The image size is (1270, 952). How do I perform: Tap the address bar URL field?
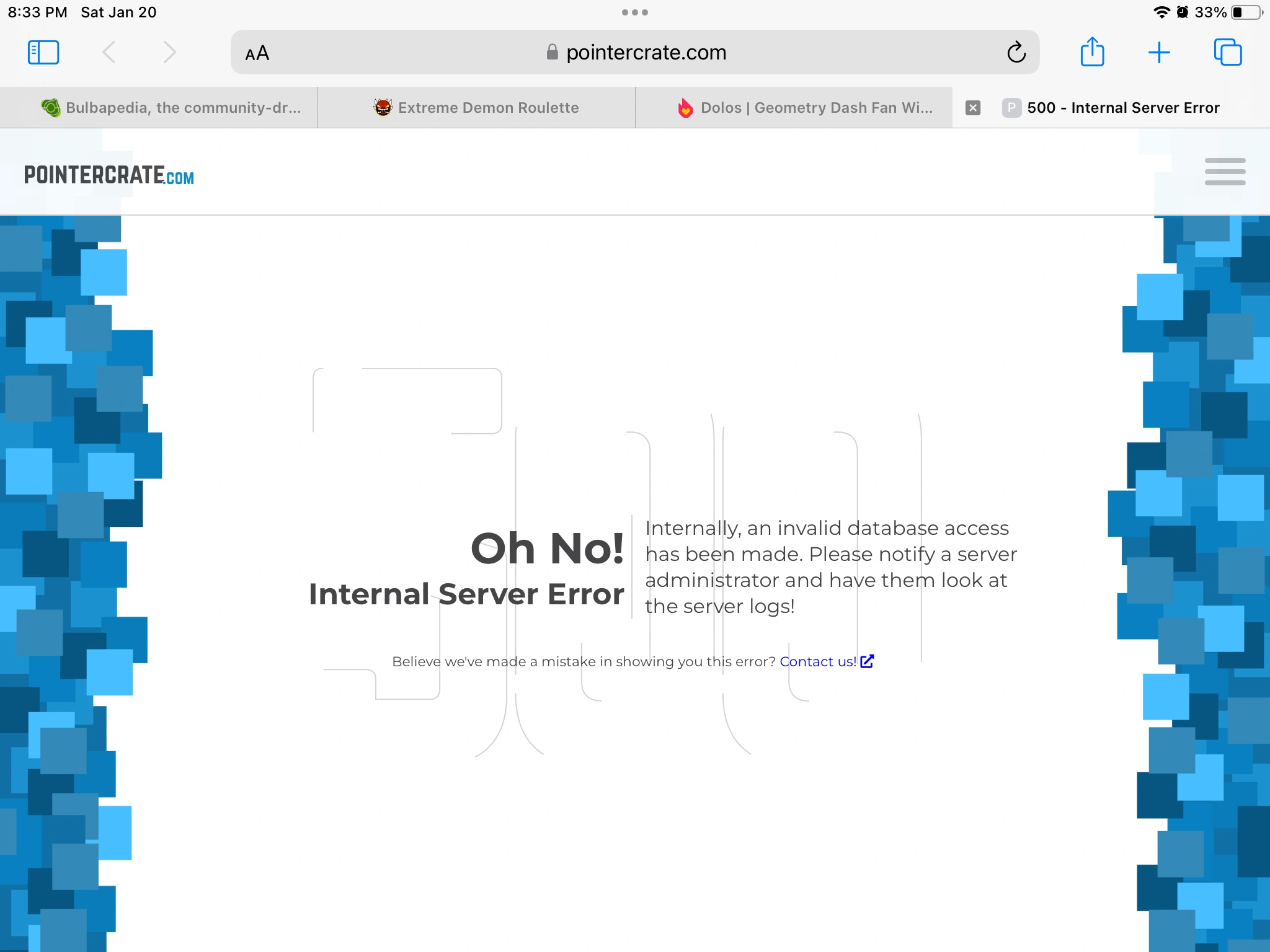[646, 52]
